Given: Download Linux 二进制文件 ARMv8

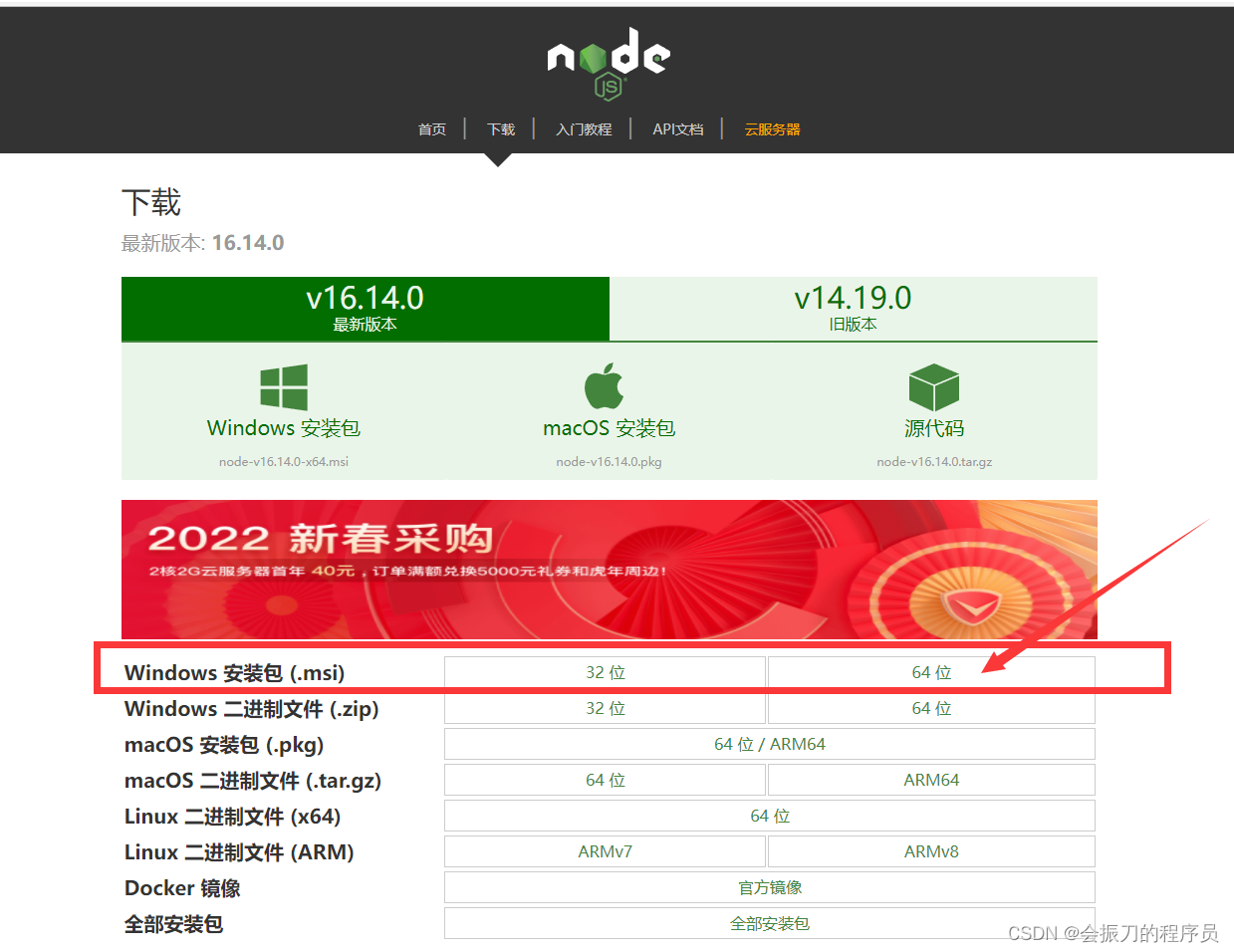Looking at the screenshot, I should click(x=932, y=852).
